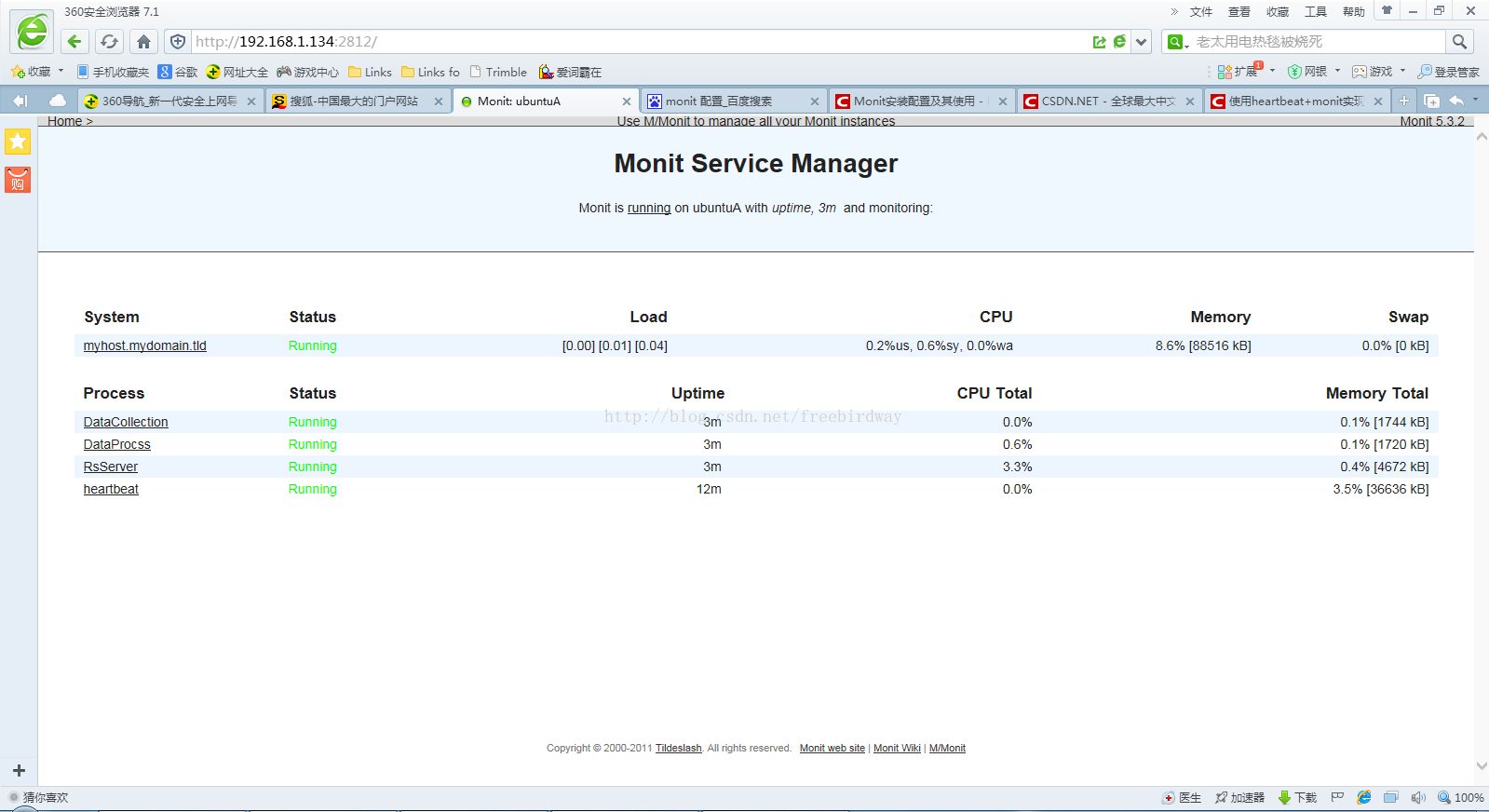This screenshot has height=812, width=1489.
Task: Open the address bar dropdown arrow
Action: [1142, 42]
